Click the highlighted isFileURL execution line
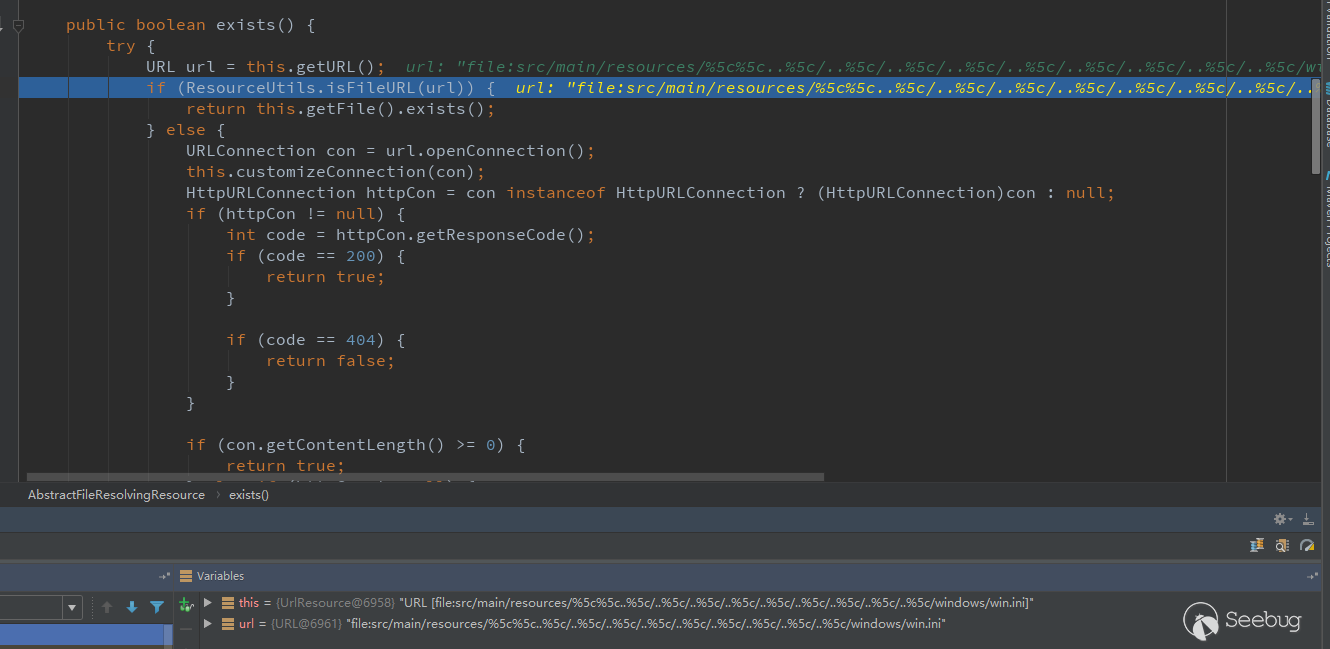This screenshot has height=649, width=1330. (664, 88)
